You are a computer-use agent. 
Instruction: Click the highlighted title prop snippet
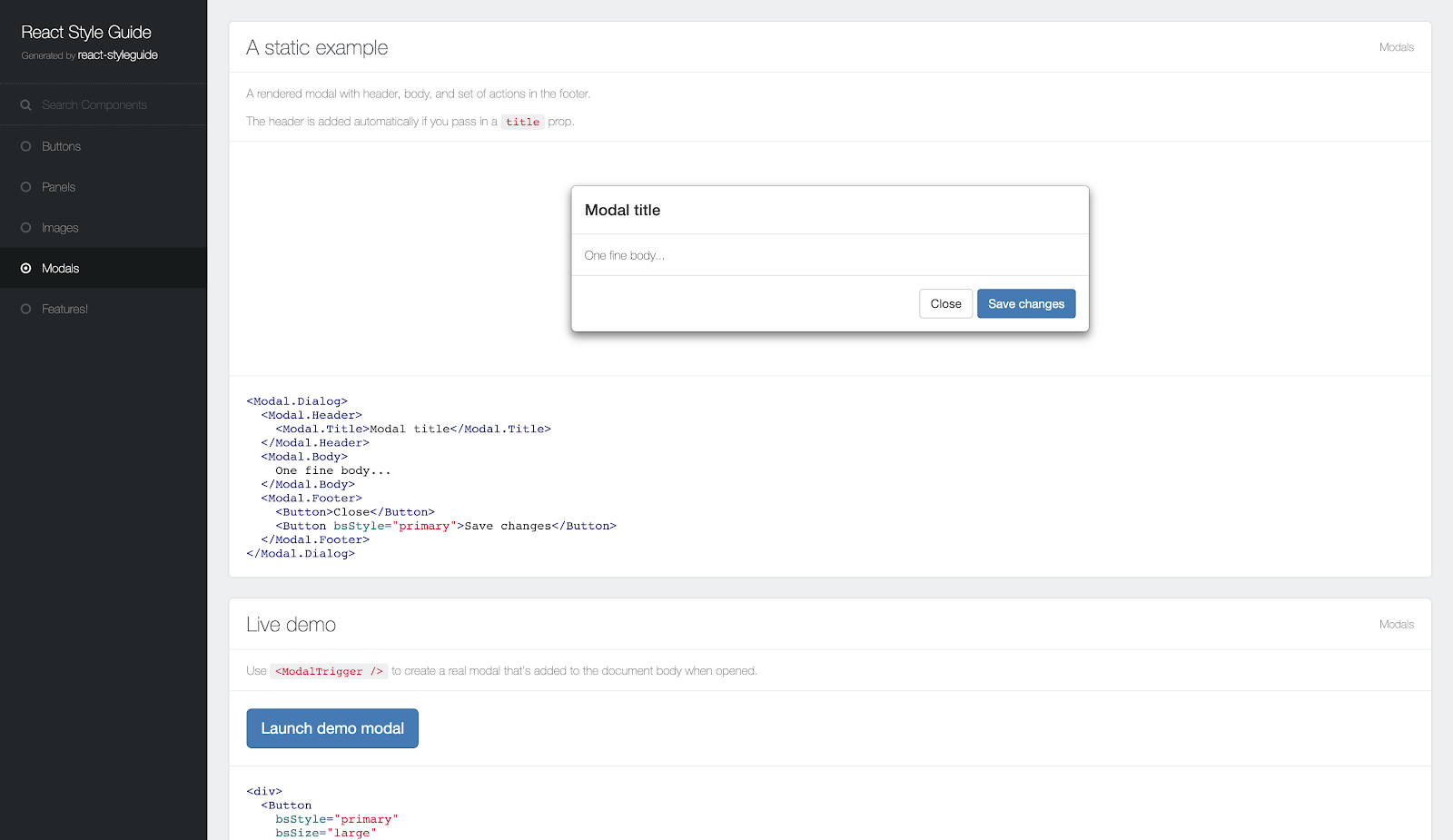522,121
